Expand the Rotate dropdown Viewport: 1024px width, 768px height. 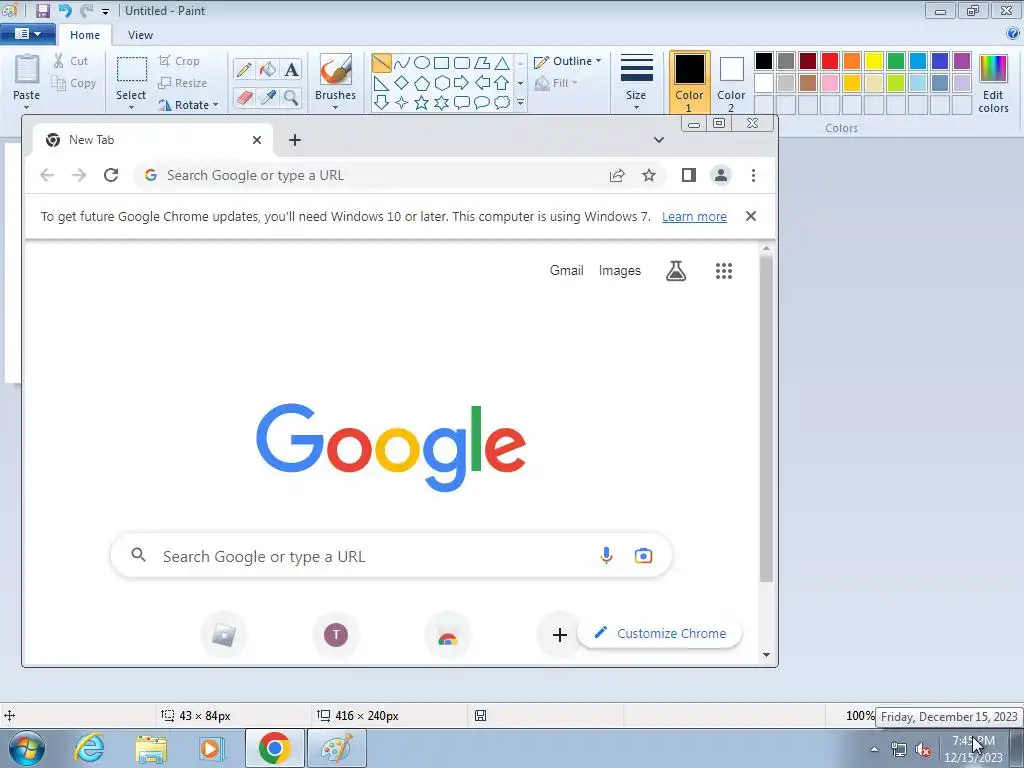[x=215, y=105]
